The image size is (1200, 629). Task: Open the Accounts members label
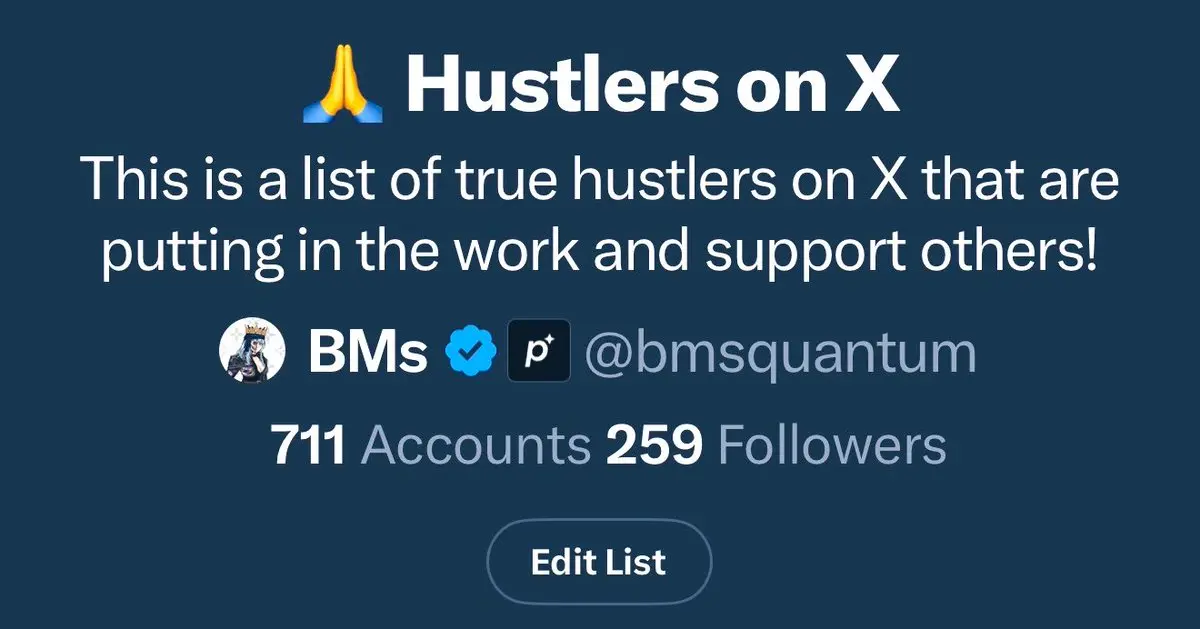476,446
